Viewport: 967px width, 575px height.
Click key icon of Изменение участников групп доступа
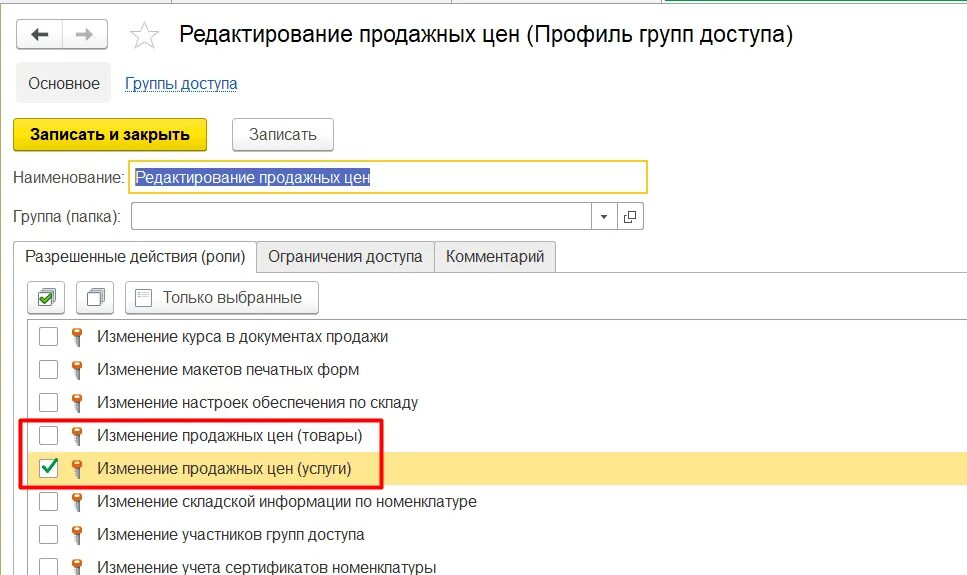pyautogui.click(x=76, y=534)
